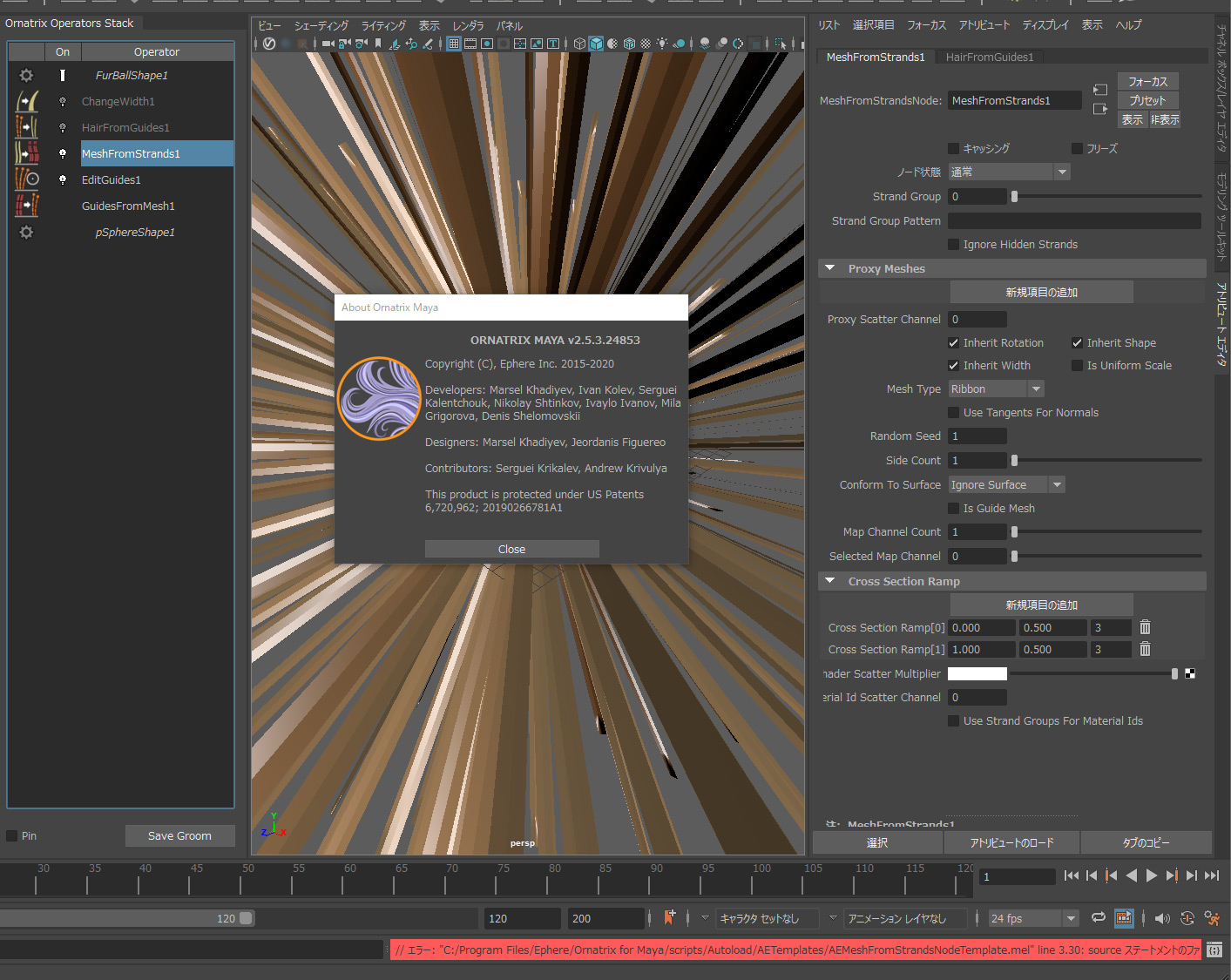The height and width of the screenshot is (980, 1231).
Task: Open the script editor icon
Action: coord(1215,950)
